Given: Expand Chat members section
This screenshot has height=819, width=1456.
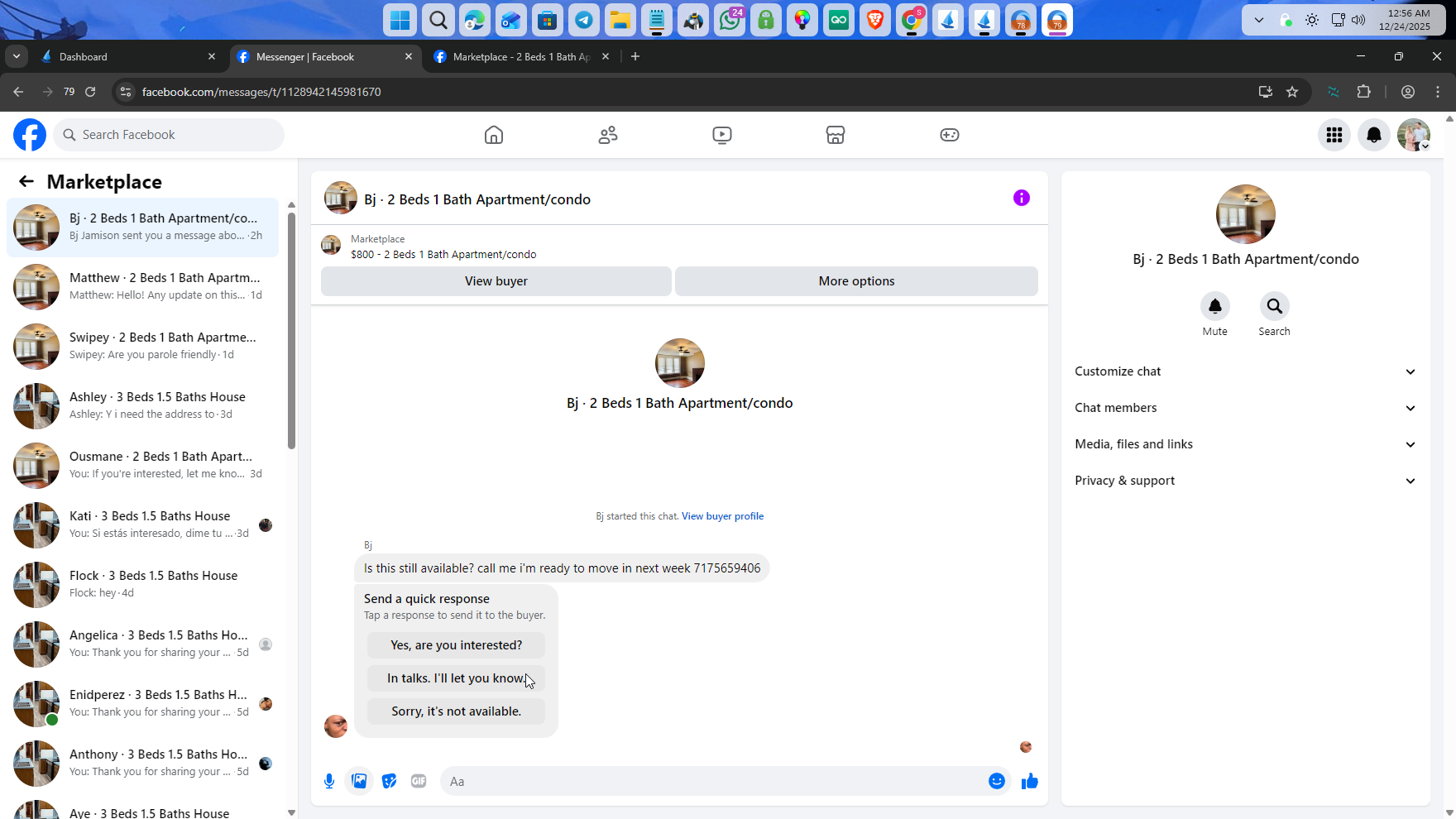Looking at the screenshot, I should [1245, 408].
